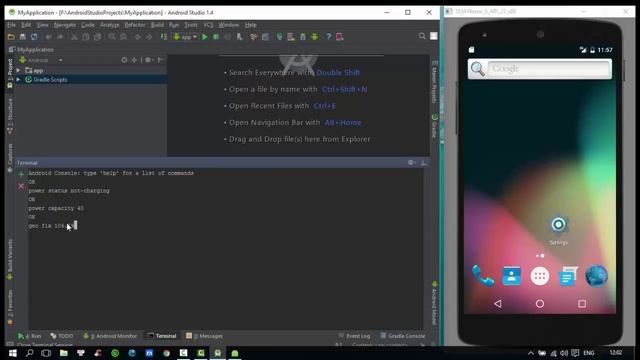Hide the Terminal panel with its arrow icon
This screenshot has height=360, width=640.
pos(424,162)
